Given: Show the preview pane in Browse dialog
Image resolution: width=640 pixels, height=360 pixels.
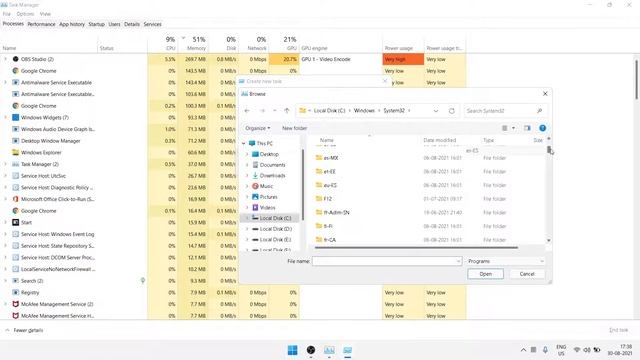Looking at the screenshot, I should (527, 128).
